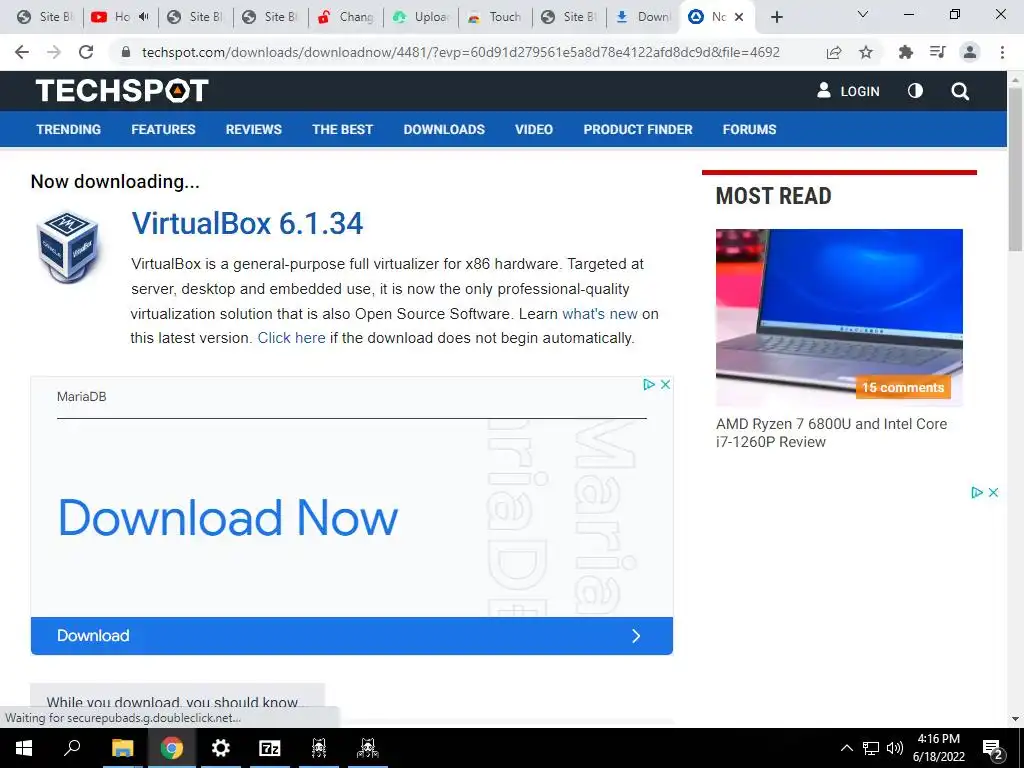Switch to the YouTube tab
The width and height of the screenshot is (1024, 768).
(121, 17)
